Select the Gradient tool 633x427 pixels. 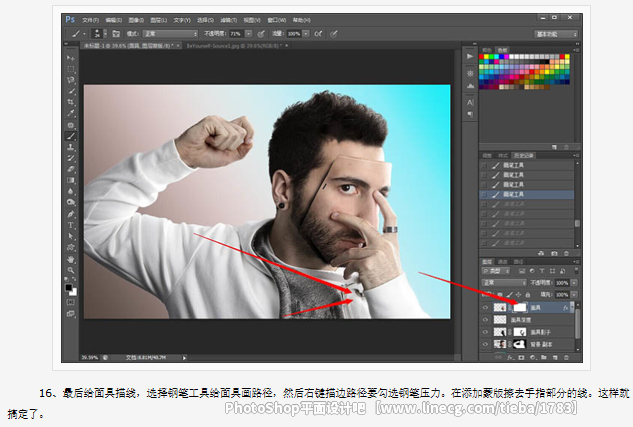pyautogui.click(x=71, y=180)
